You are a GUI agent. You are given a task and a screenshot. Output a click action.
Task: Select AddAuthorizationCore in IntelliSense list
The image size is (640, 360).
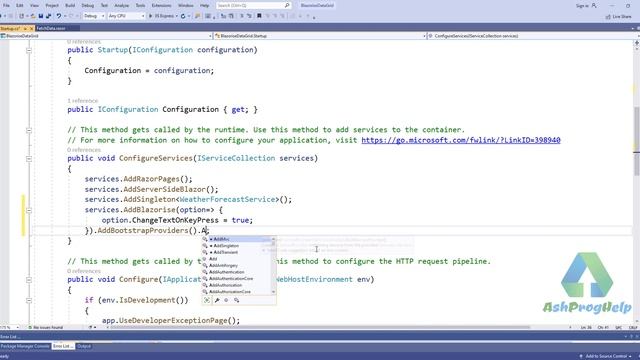(237, 291)
